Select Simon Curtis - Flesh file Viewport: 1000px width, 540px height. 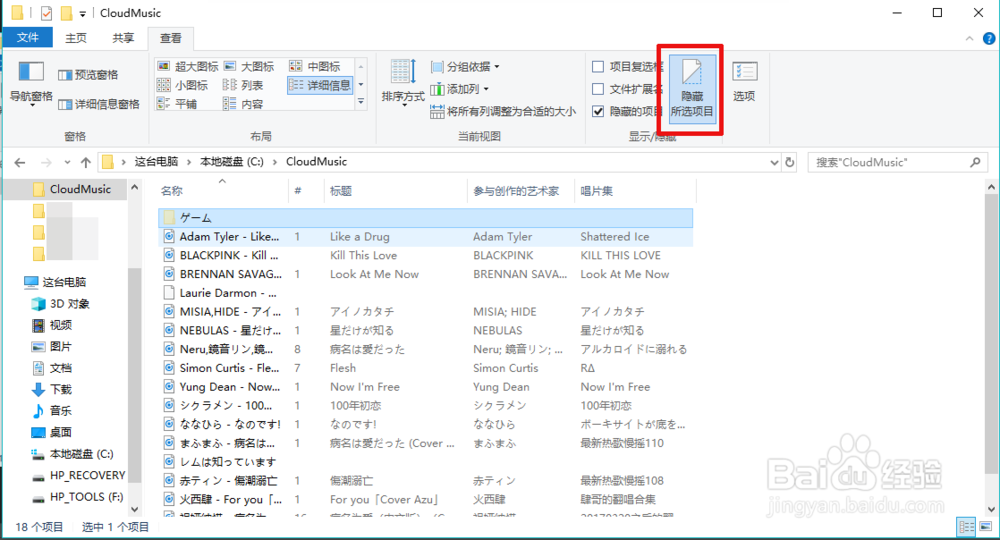[x=425, y=368]
